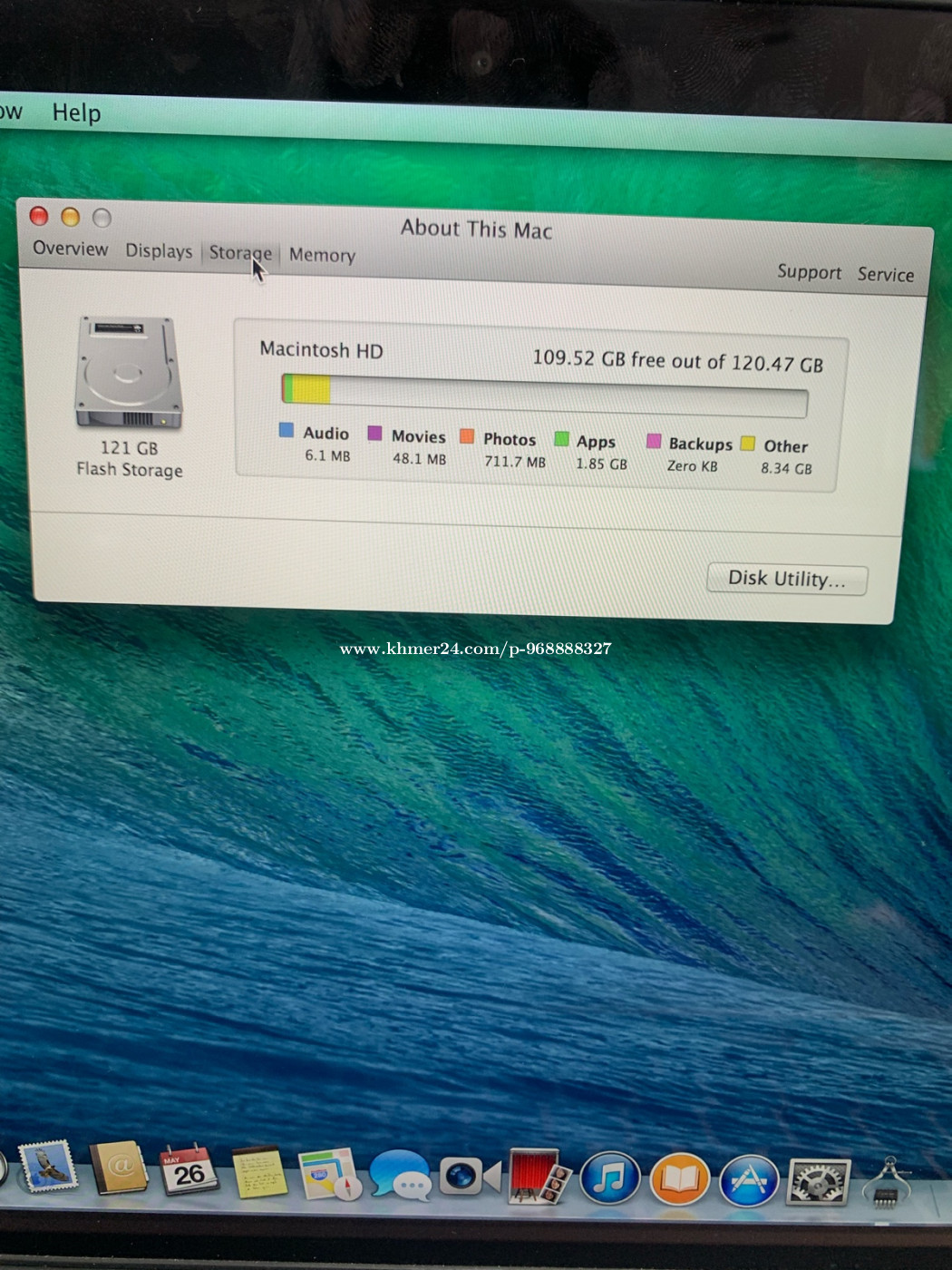Open the Calendar app showing 26
Image resolution: width=952 pixels, height=1270 pixels.
click(x=189, y=1170)
